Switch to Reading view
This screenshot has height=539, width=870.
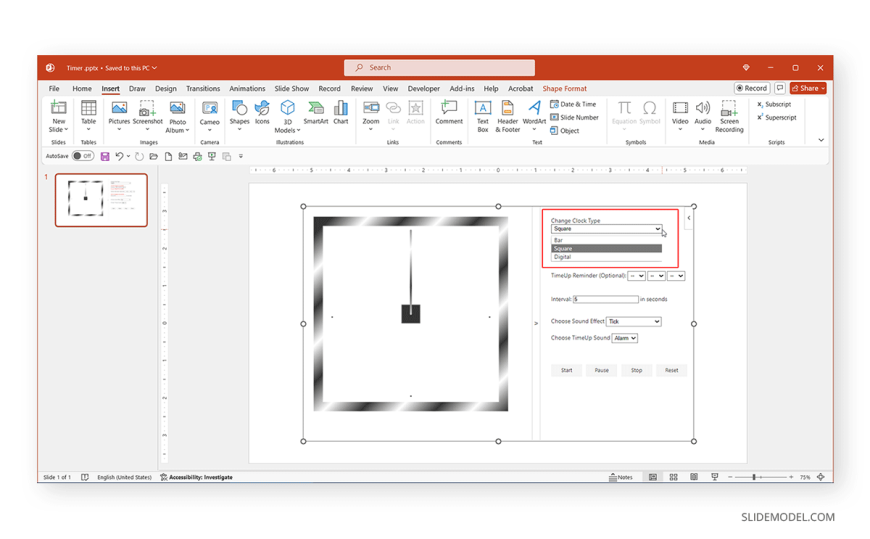tap(694, 477)
